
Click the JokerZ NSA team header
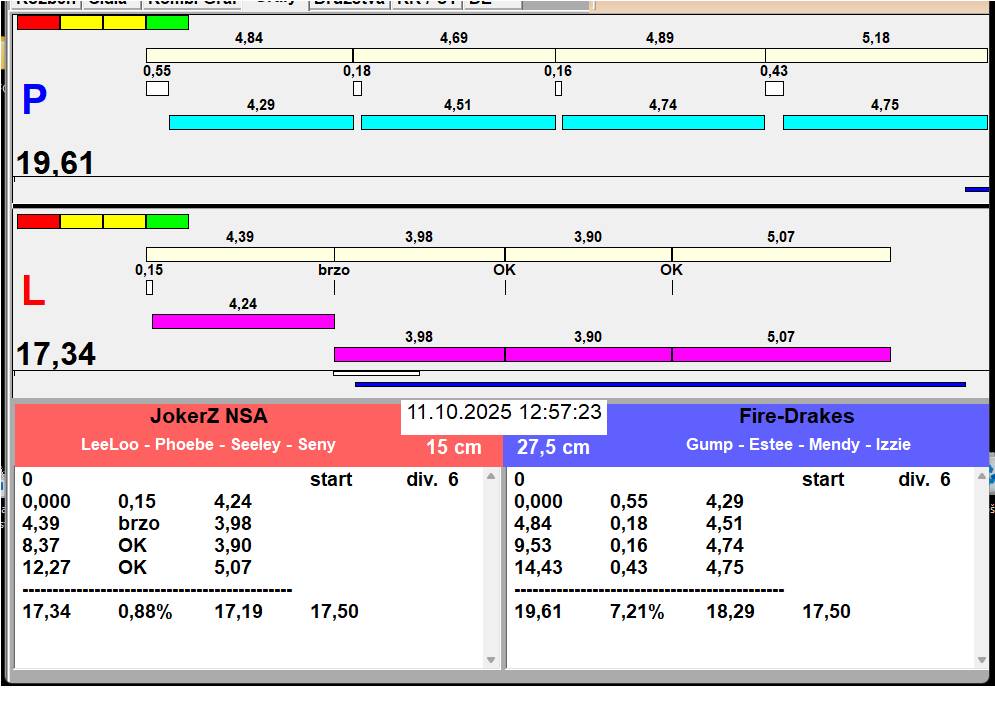click(x=208, y=417)
